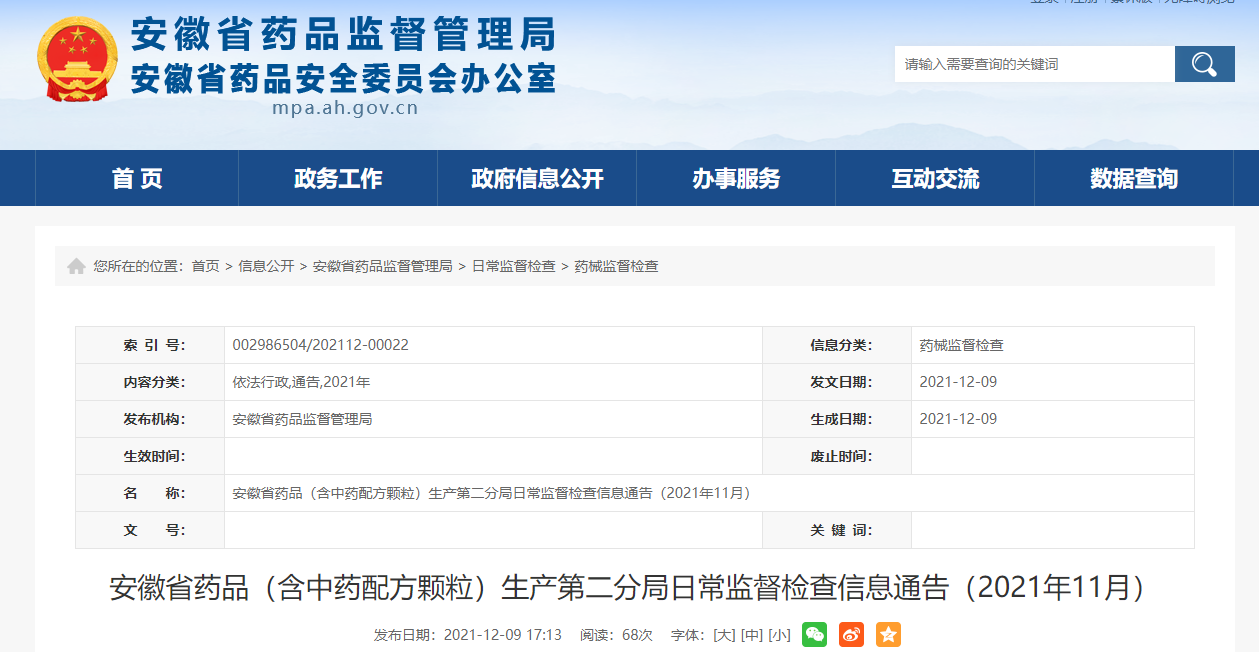Click the 内容分类 label cell
Viewport: 1259px width, 652px height.
[x=150, y=382]
